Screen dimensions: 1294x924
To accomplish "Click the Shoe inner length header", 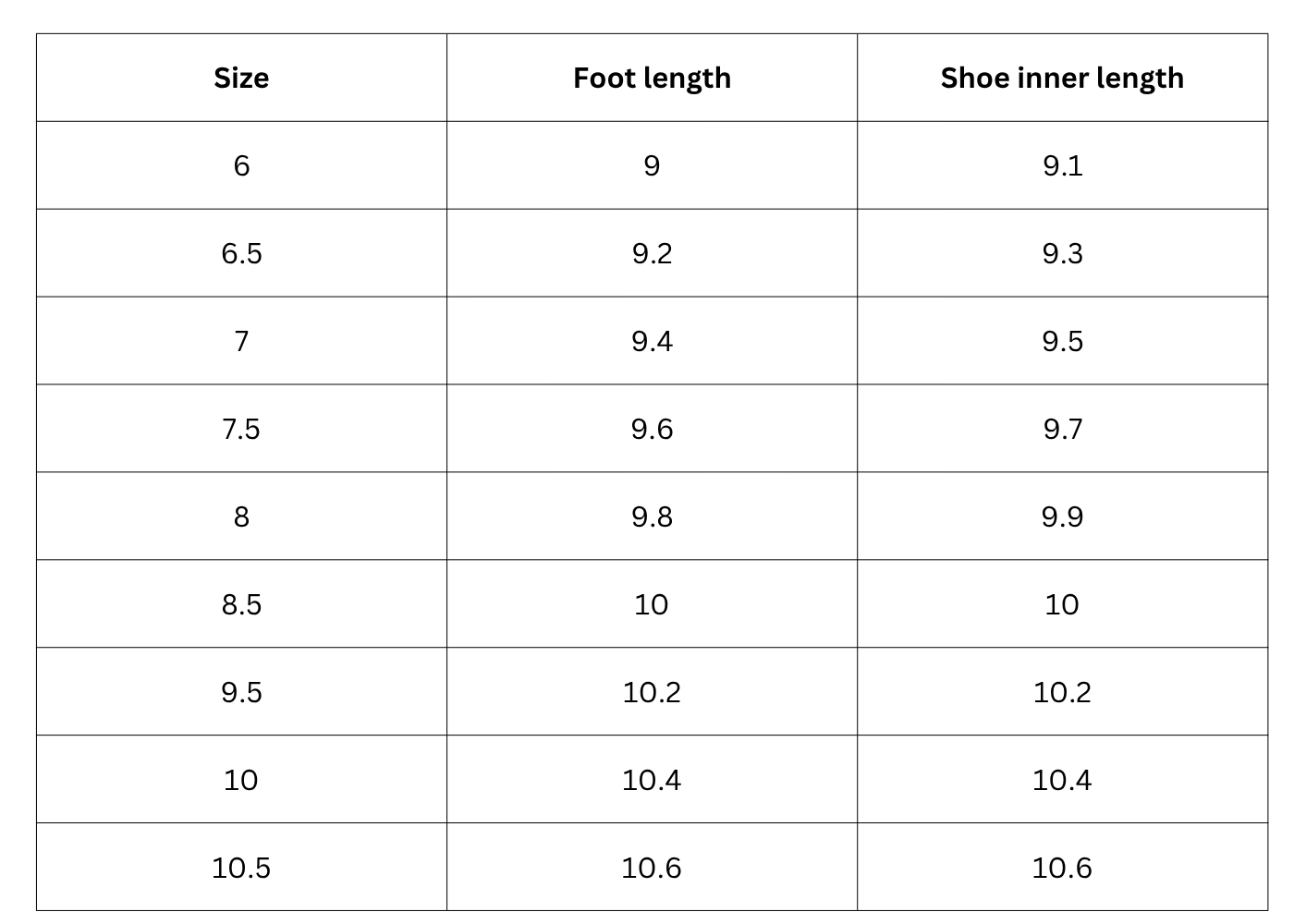I will click(1062, 78).
